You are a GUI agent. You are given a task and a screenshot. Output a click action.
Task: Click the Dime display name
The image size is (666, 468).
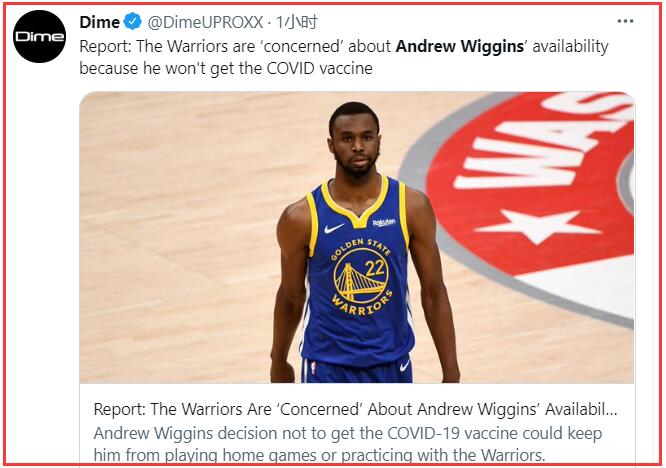pyautogui.click(x=99, y=22)
